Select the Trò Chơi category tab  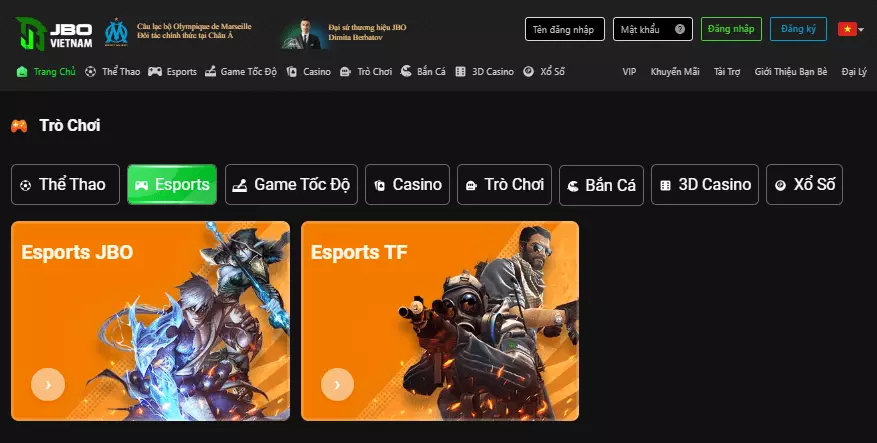(x=504, y=185)
